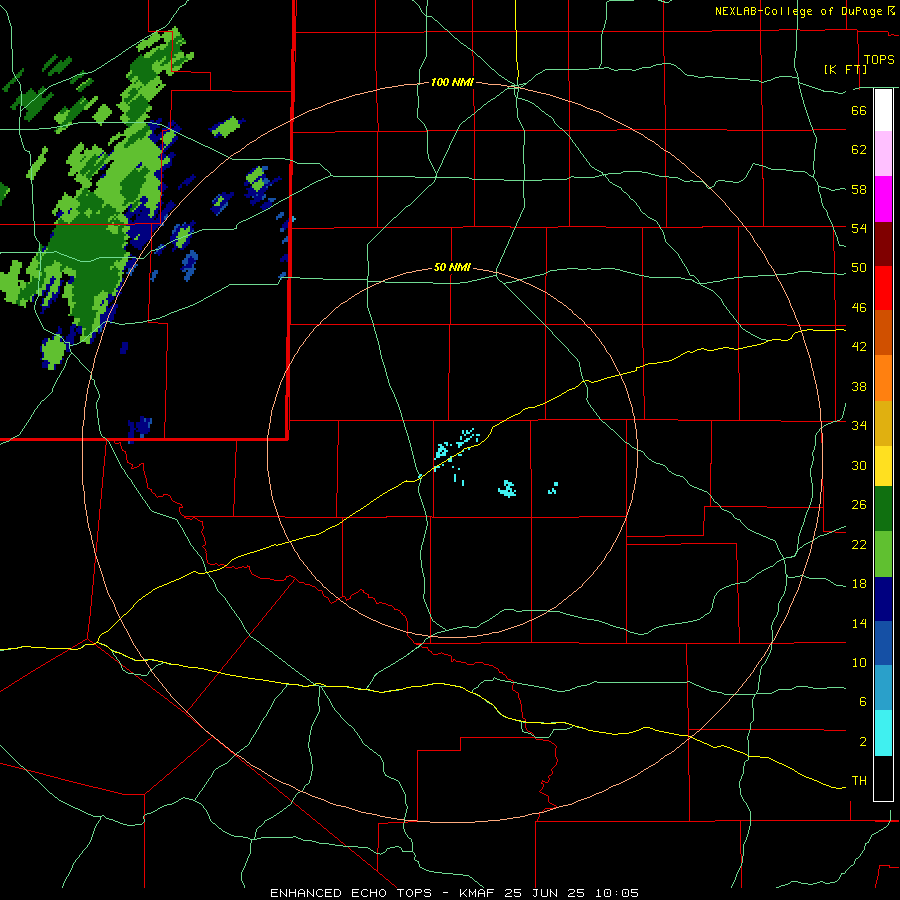Viewport: 900px width, 900px height.
Task: Click the 54 legend value
Action: pyautogui.click(x=859, y=228)
